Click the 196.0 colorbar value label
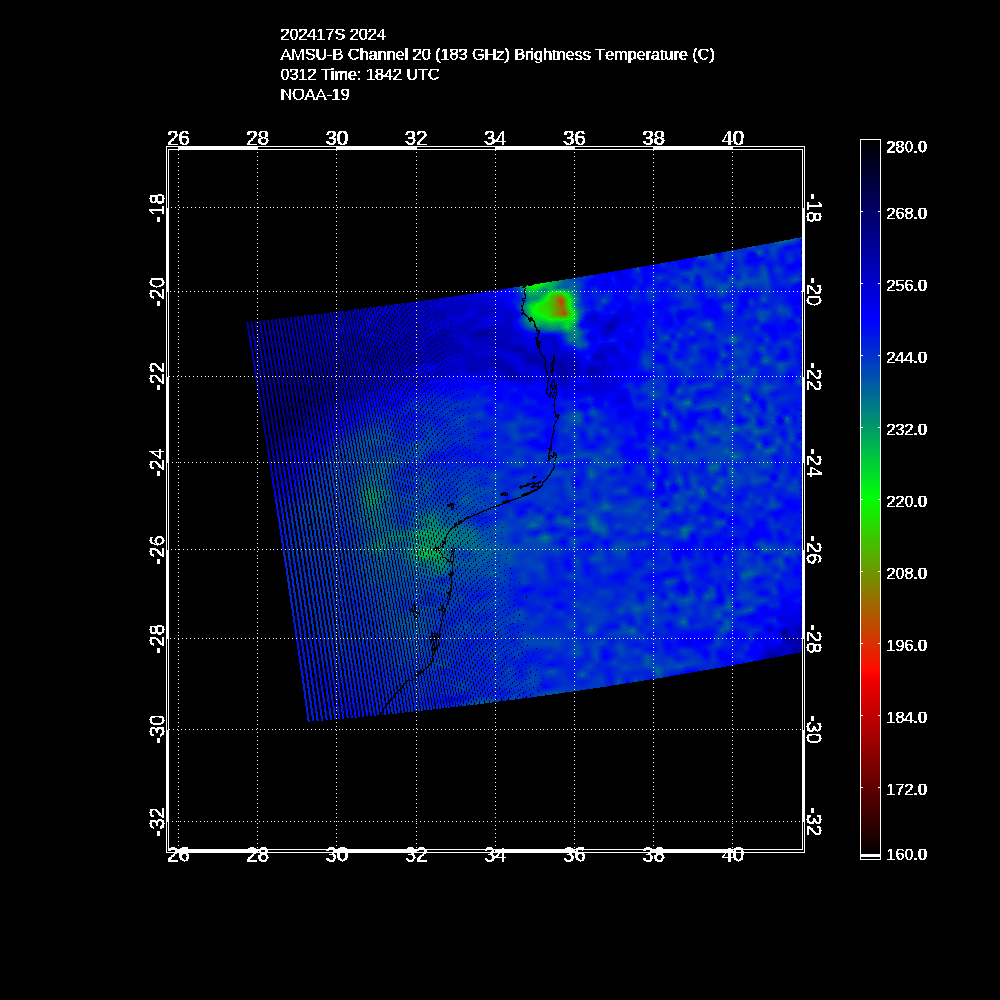Viewport: 1000px width, 1000px height. pos(907,645)
